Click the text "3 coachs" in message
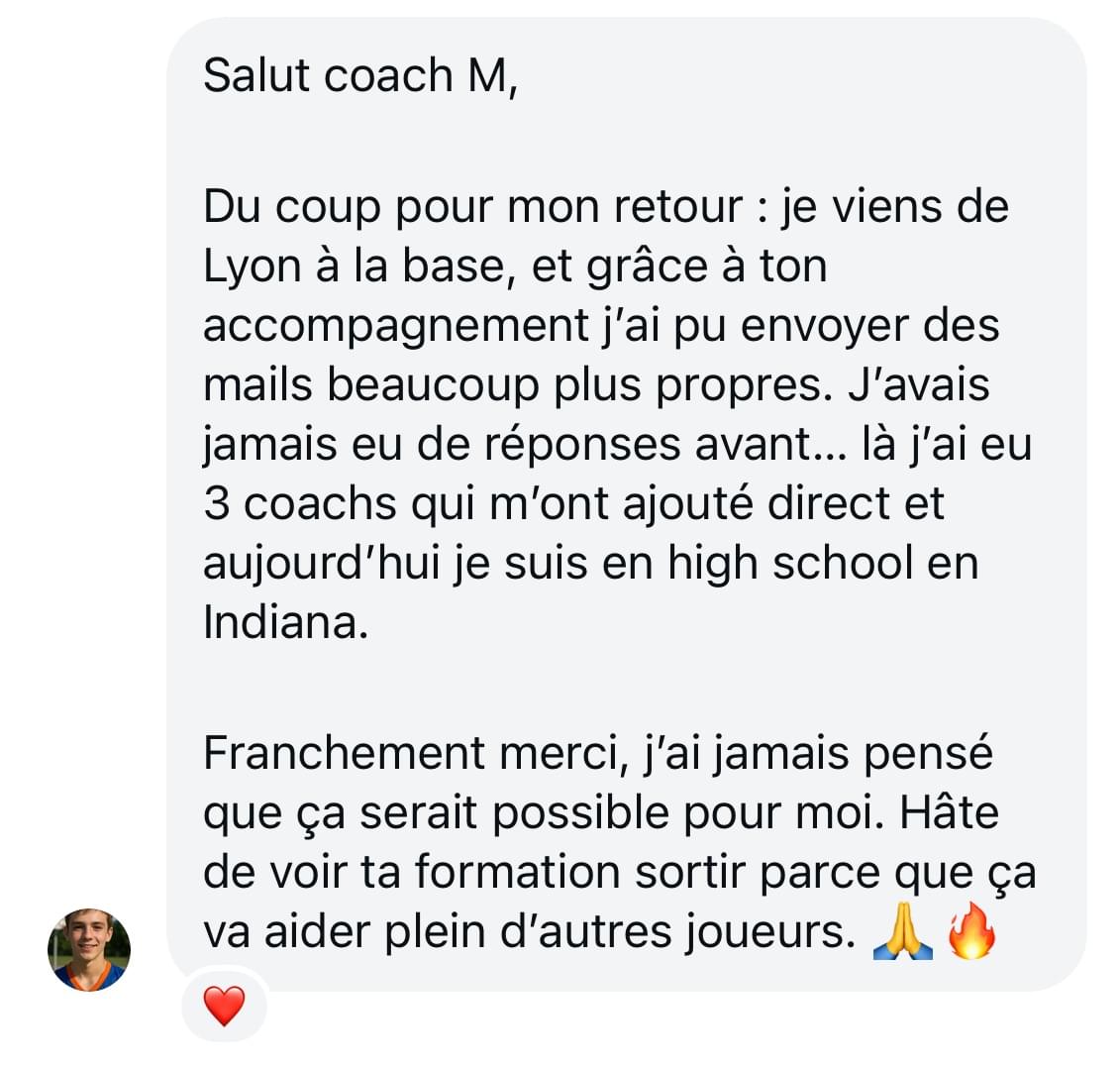Screen dimensions: 1120x1067 click(299, 503)
